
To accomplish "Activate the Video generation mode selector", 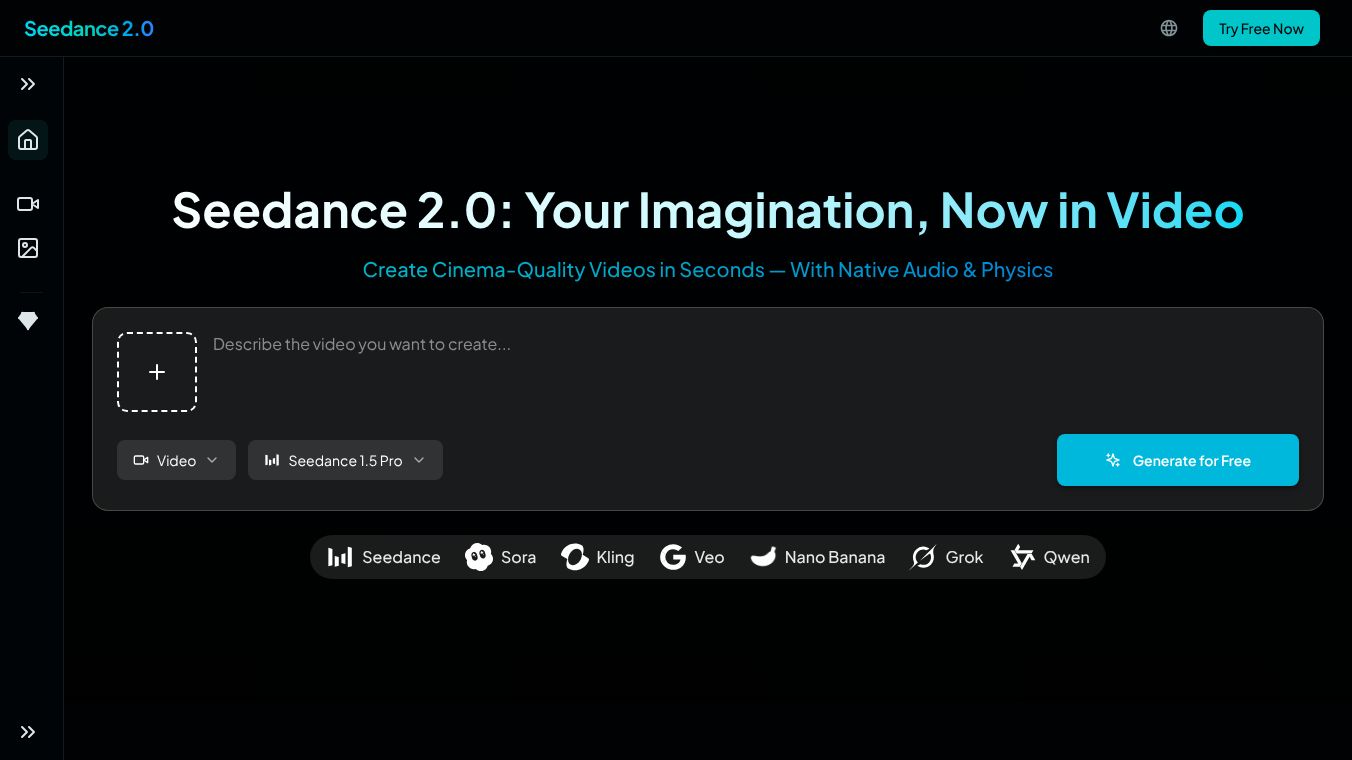I will click(x=176, y=460).
